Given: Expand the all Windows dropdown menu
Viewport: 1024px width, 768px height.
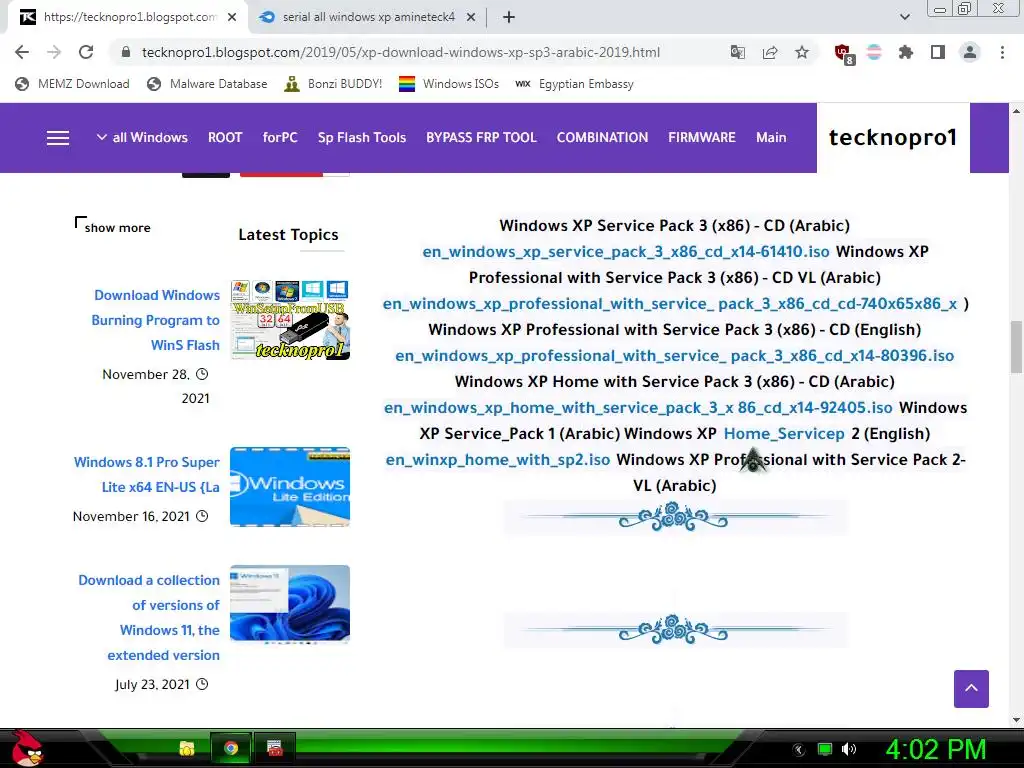Looking at the screenshot, I should (142, 137).
